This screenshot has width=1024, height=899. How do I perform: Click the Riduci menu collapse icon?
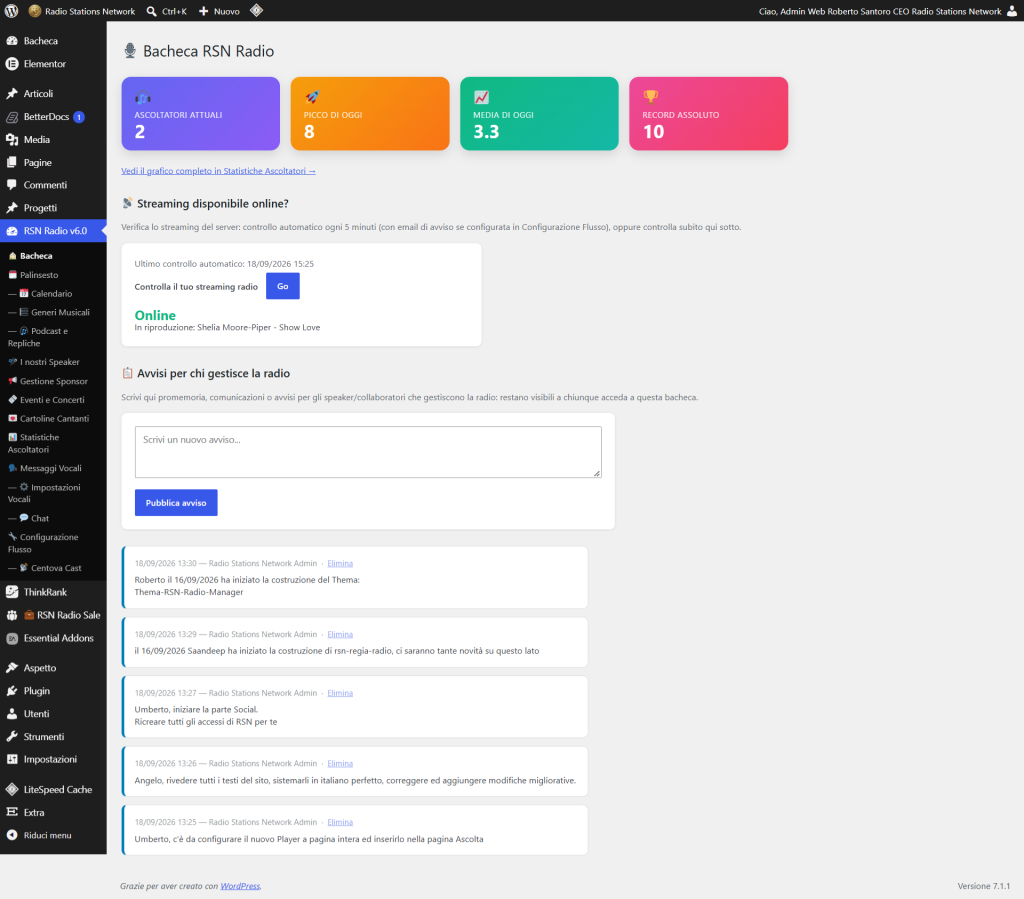(x=12, y=835)
